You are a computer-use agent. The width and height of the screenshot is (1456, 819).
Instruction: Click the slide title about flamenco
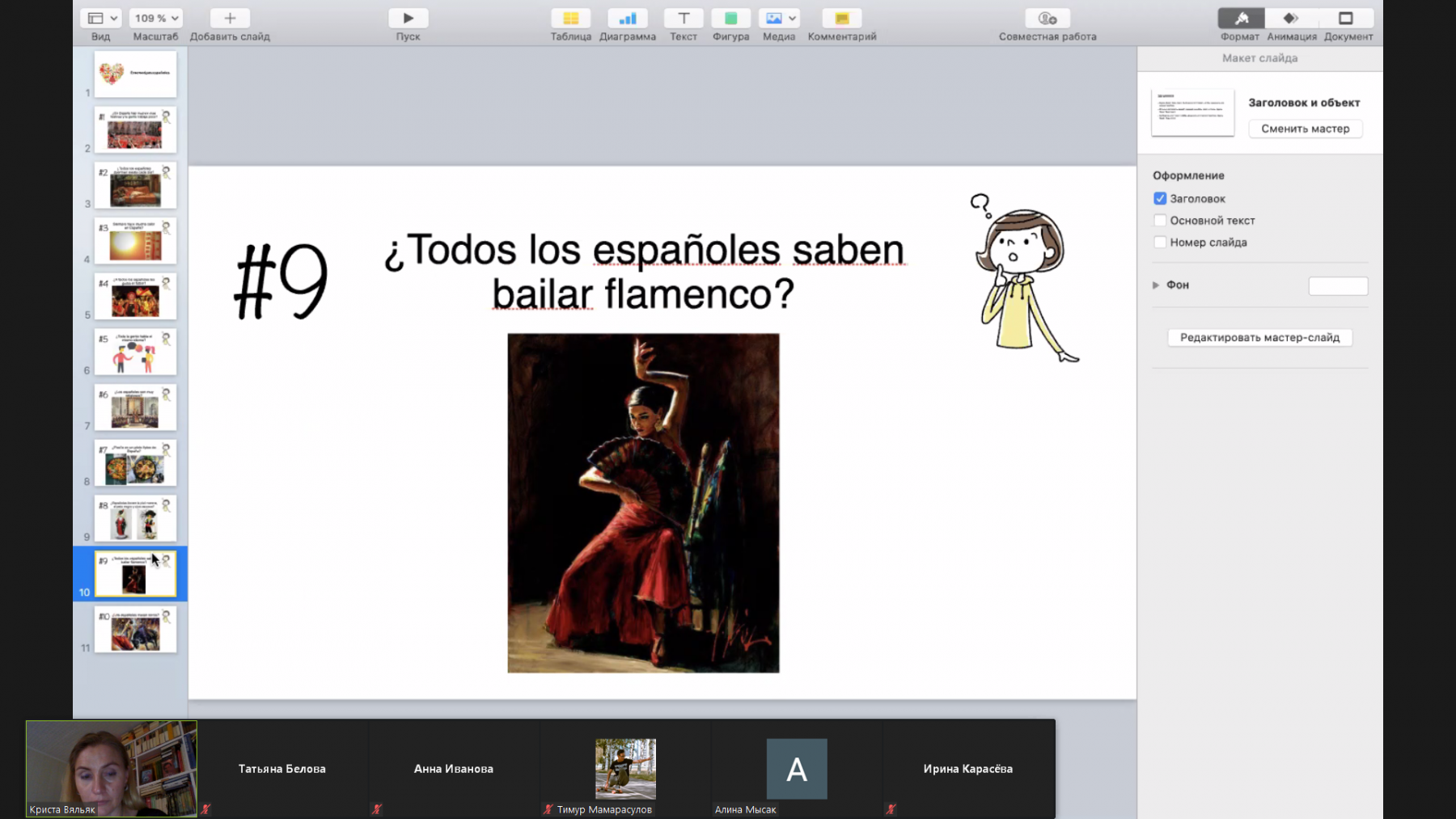(x=644, y=272)
